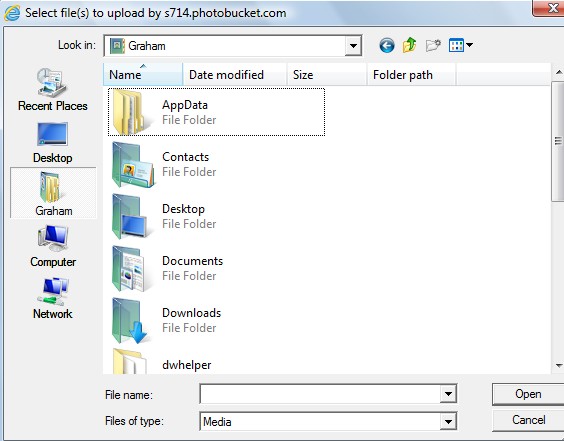The width and height of the screenshot is (564, 441).
Task: Click inside the File name field
Action: coord(320,394)
